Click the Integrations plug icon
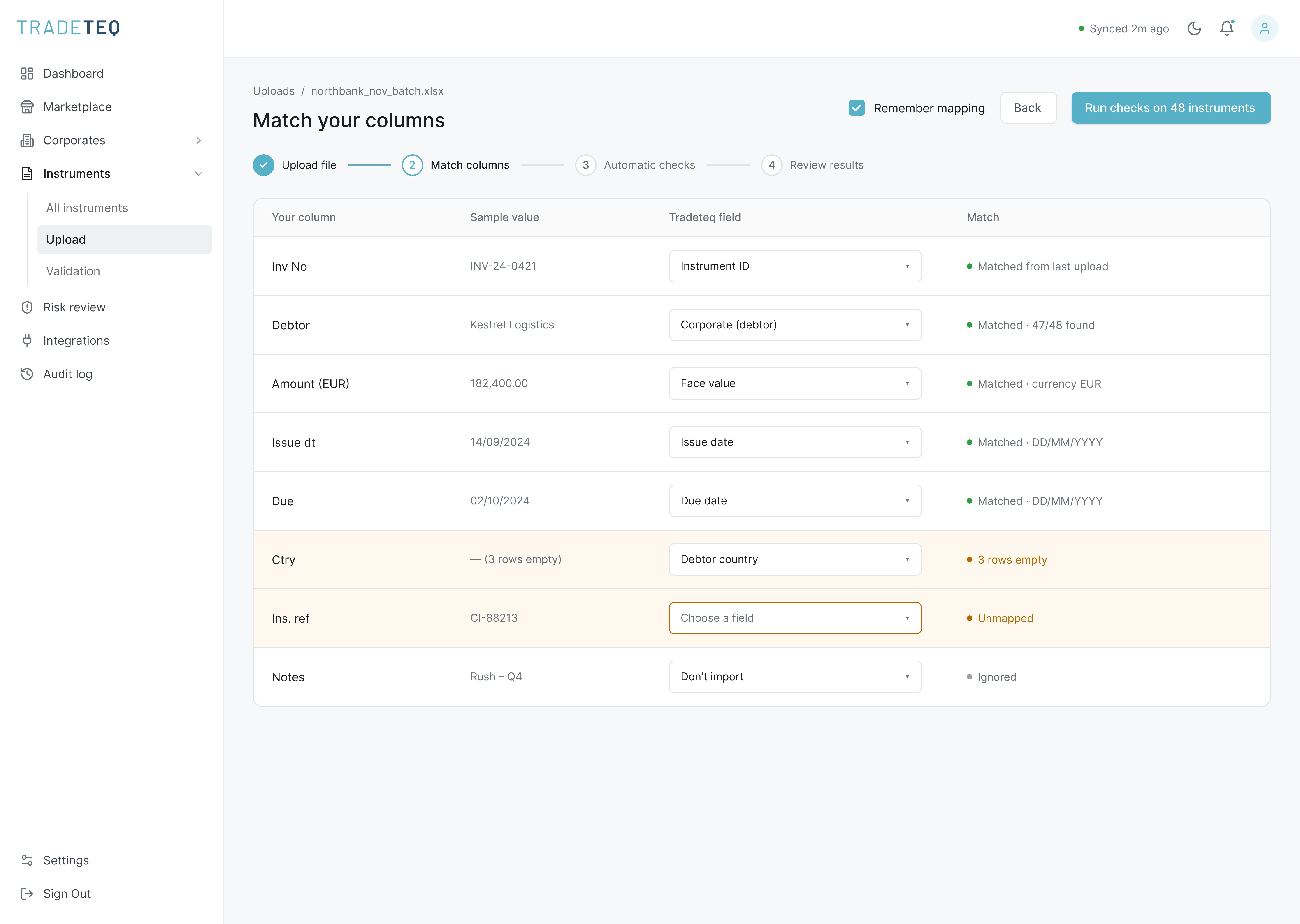This screenshot has height=924, width=1300. pyautogui.click(x=27, y=341)
